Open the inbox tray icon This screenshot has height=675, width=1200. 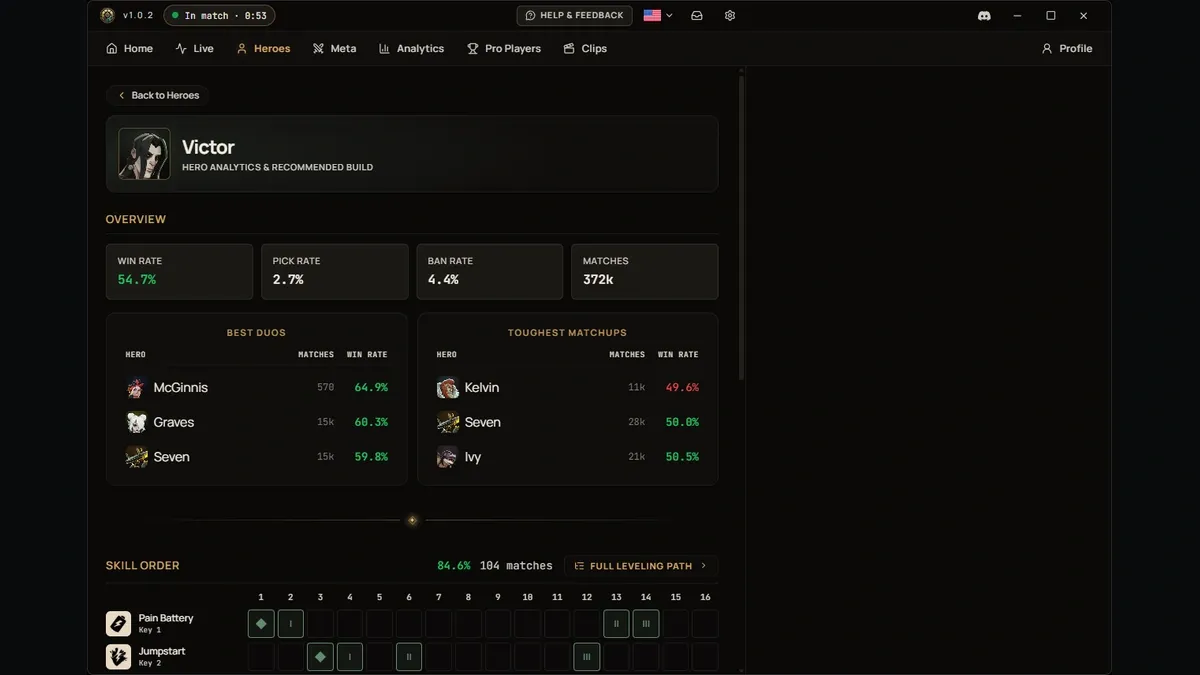click(697, 16)
